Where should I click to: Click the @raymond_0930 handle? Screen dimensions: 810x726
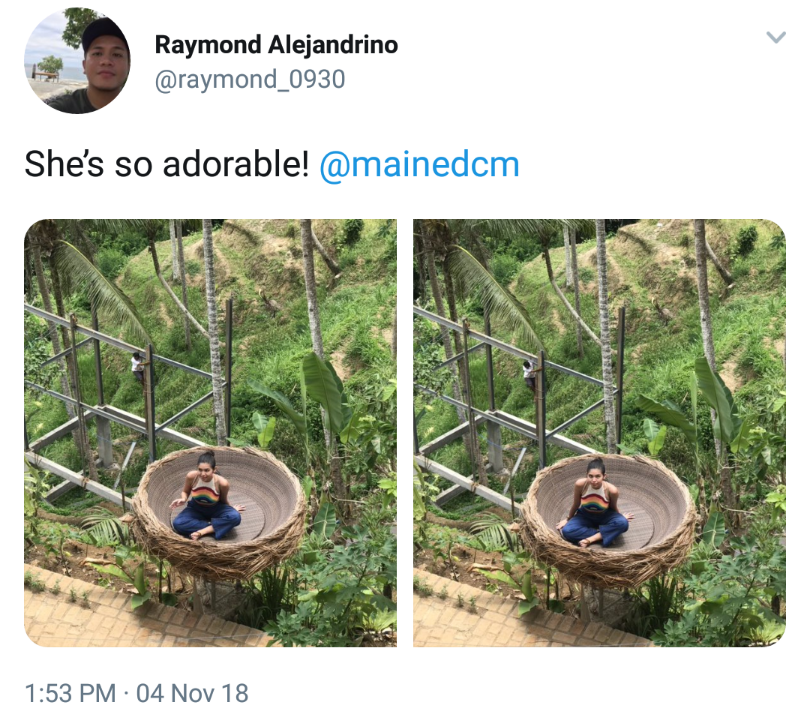coord(249,80)
